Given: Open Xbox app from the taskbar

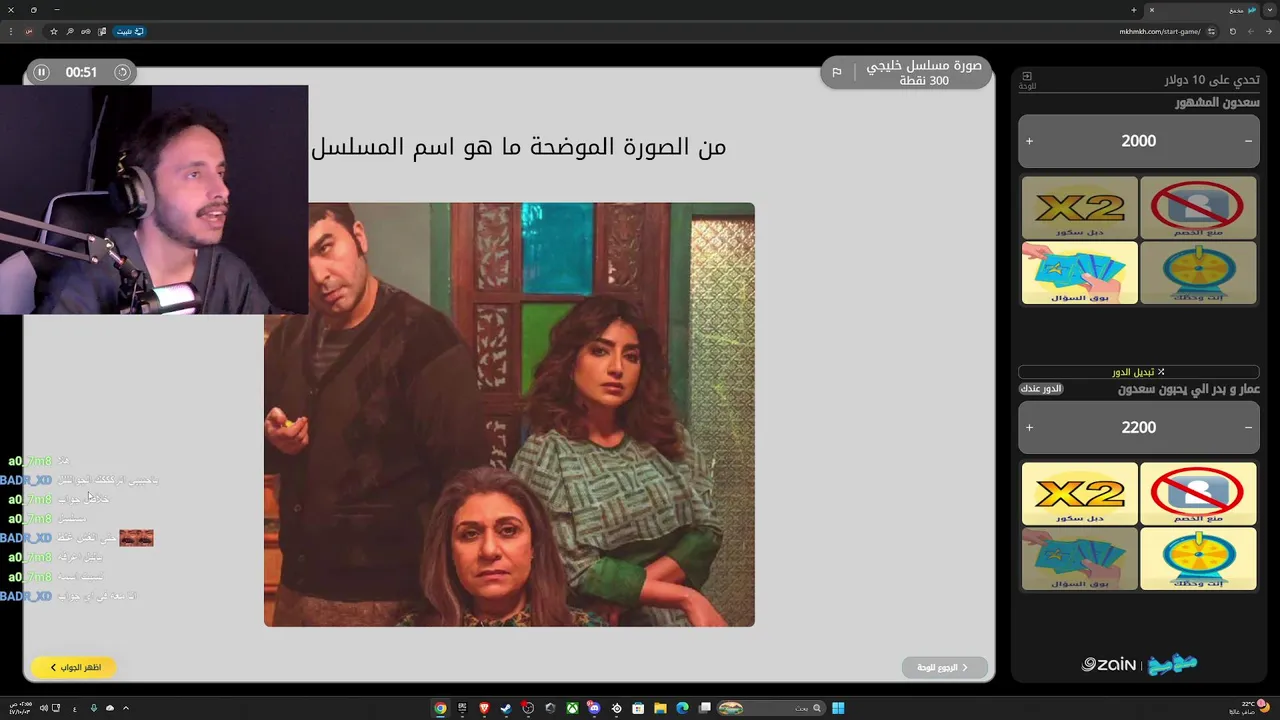Looking at the screenshot, I should point(572,708).
